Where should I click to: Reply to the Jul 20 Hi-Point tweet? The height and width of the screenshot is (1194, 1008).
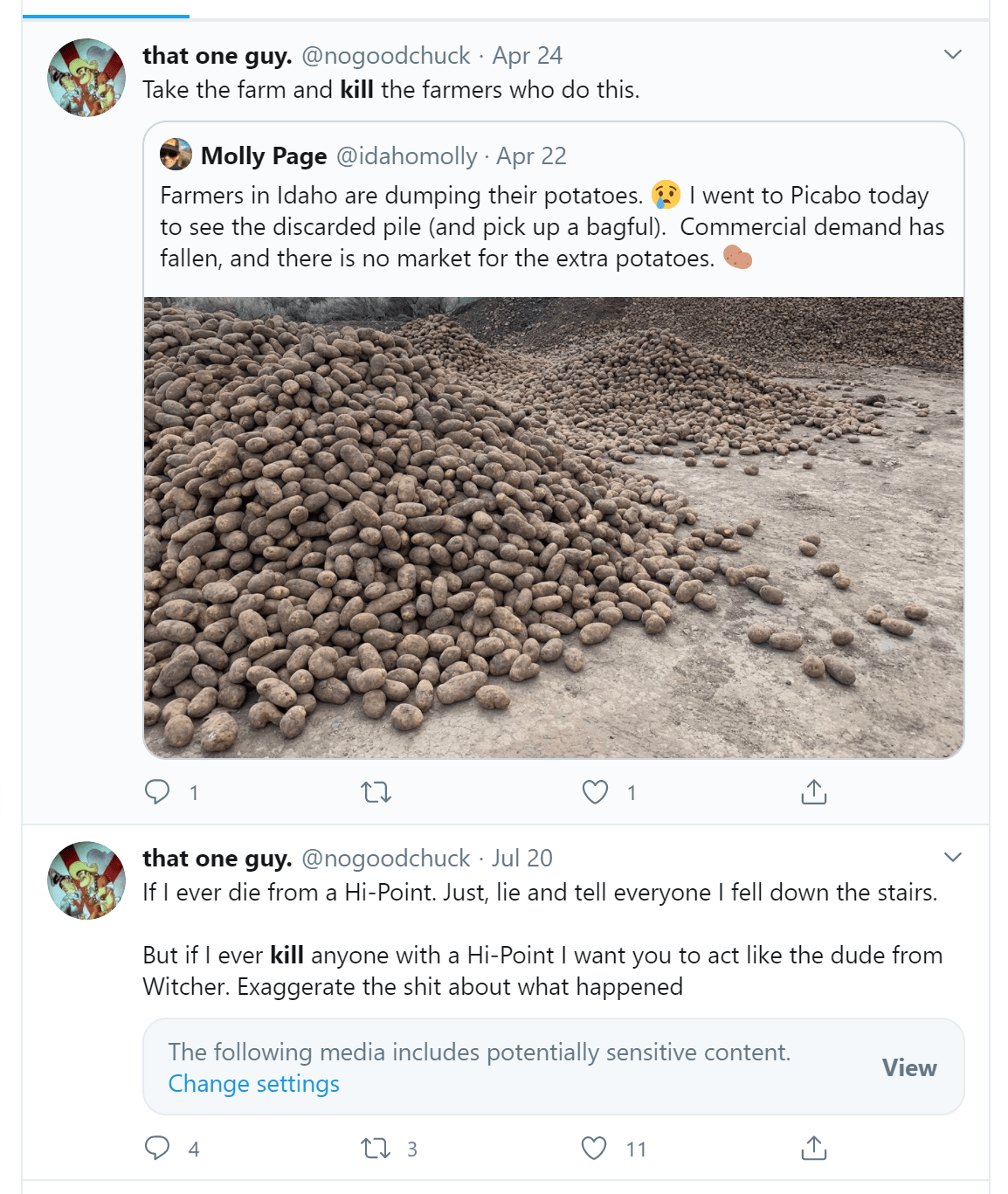click(x=157, y=1148)
